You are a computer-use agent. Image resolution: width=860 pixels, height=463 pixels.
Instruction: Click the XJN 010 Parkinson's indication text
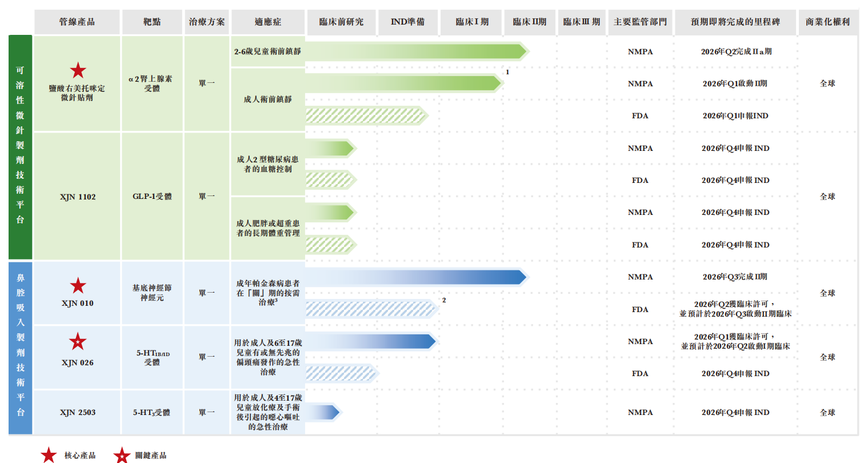coord(268,292)
